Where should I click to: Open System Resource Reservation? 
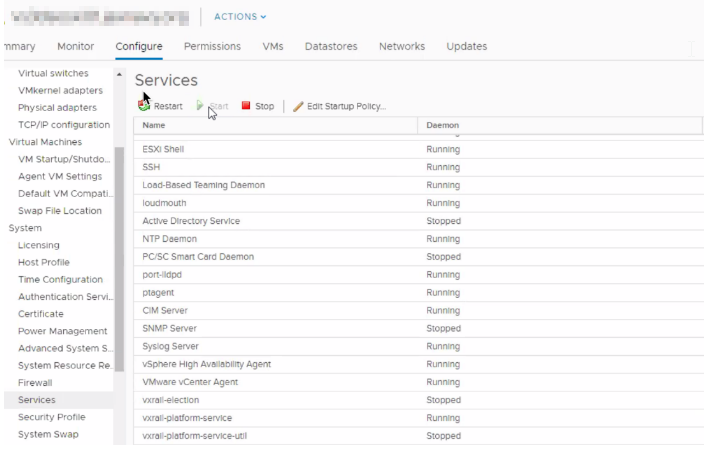coord(64,366)
